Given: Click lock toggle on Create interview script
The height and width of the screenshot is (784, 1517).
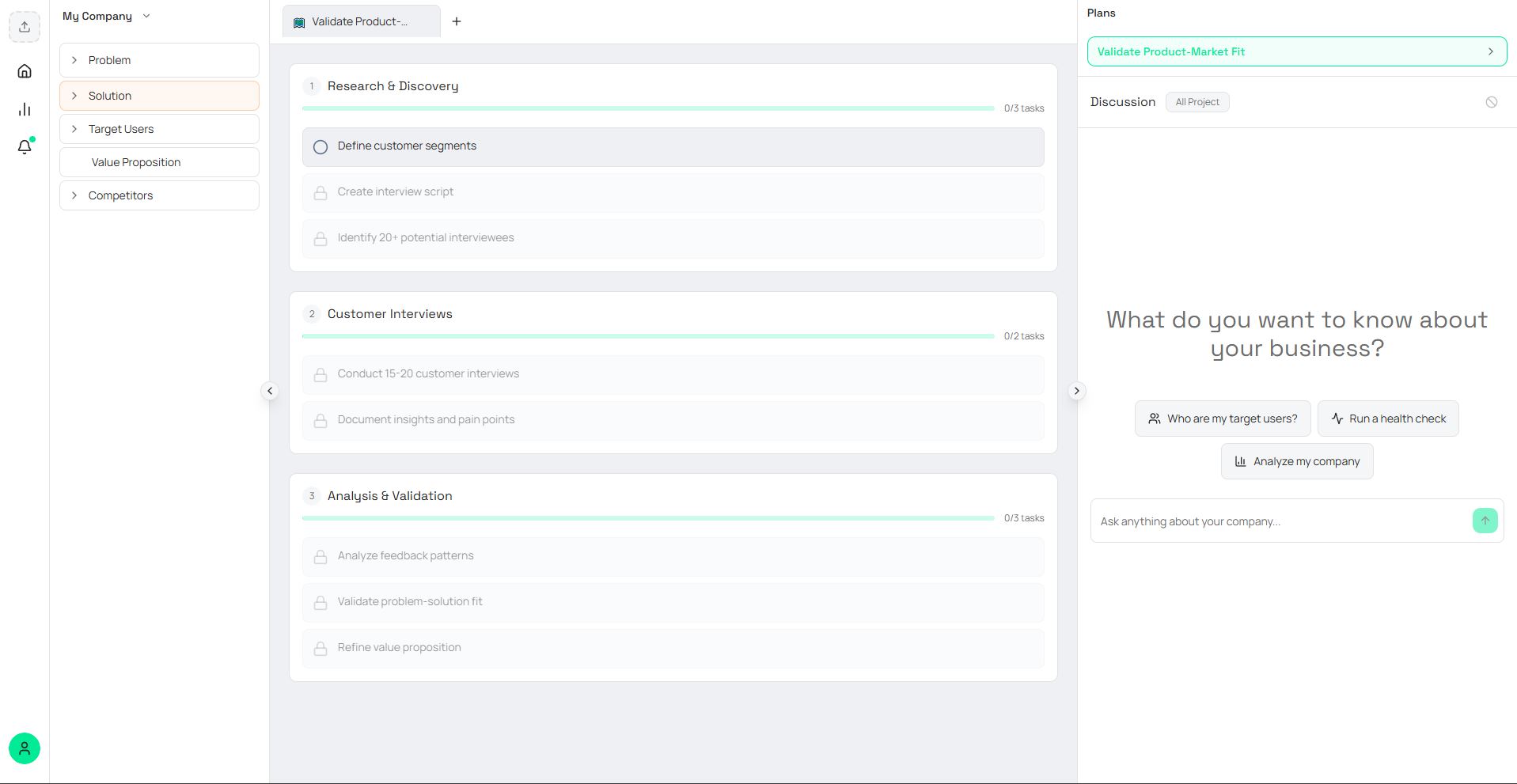Looking at the screenshot, I should (320, 193).
